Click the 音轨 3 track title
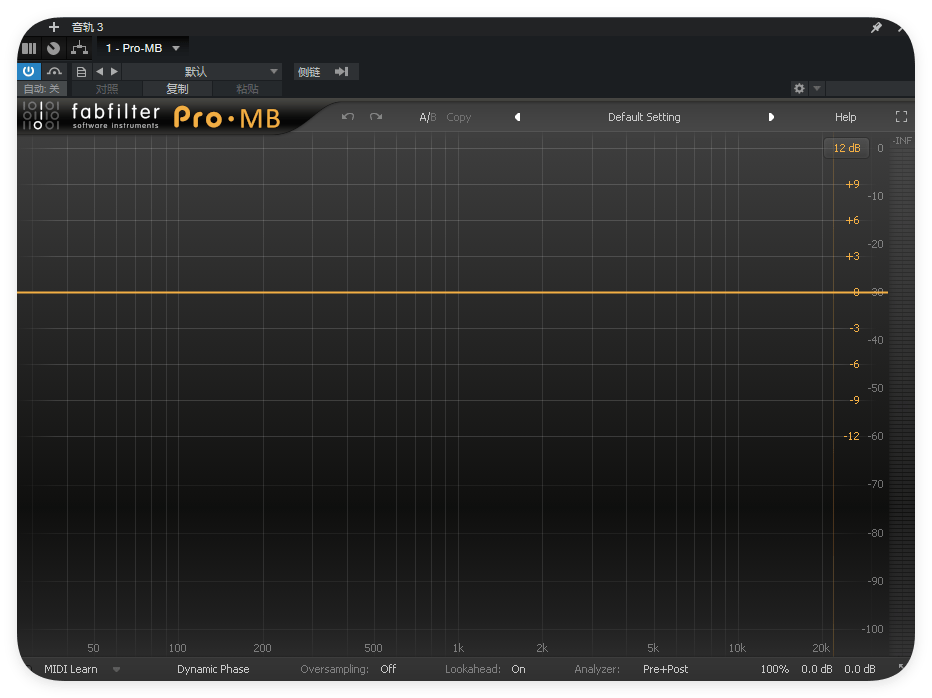932x698 pixels. click(87, 27)
